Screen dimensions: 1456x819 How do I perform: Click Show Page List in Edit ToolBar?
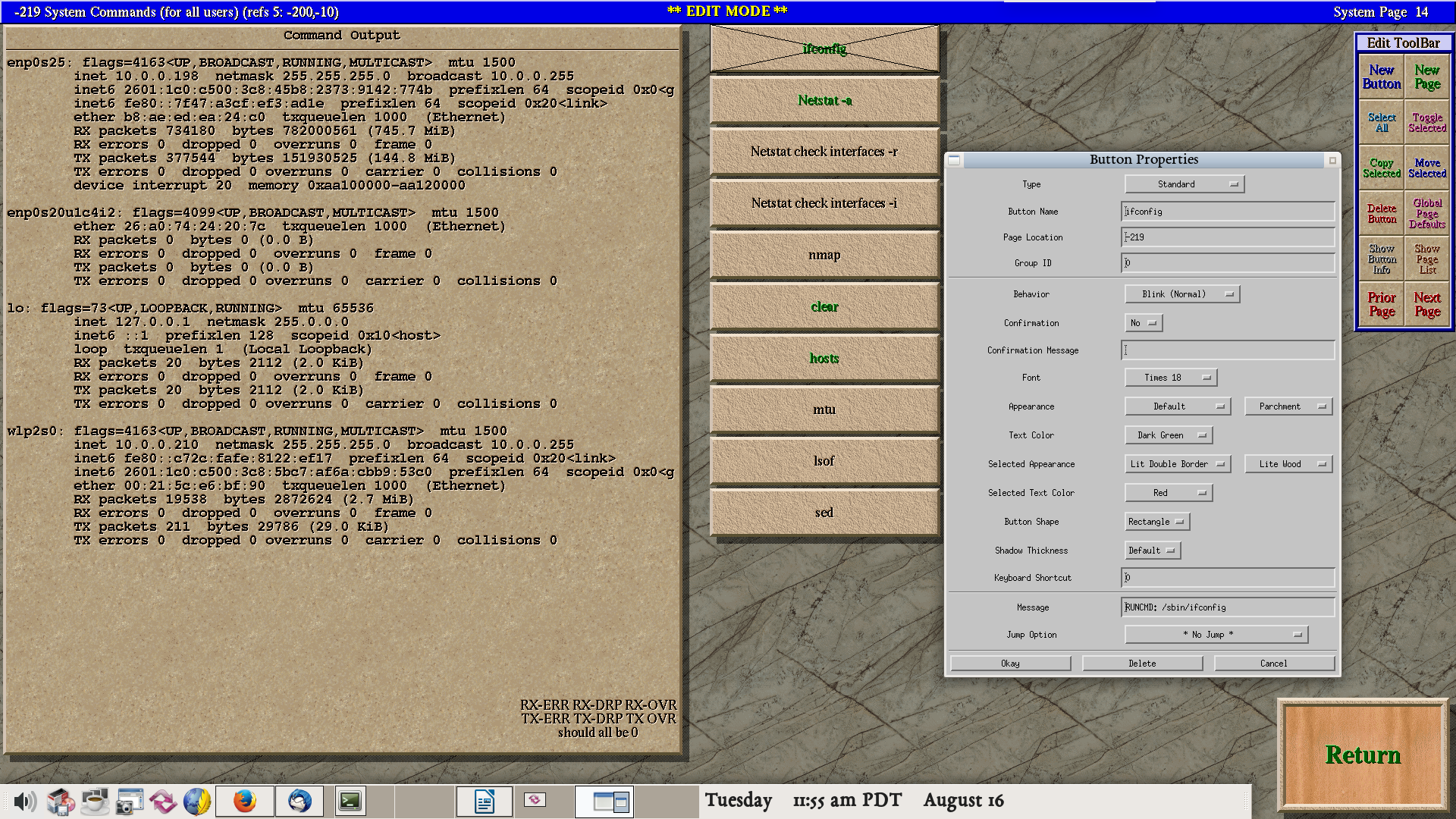pos(1426,259)
